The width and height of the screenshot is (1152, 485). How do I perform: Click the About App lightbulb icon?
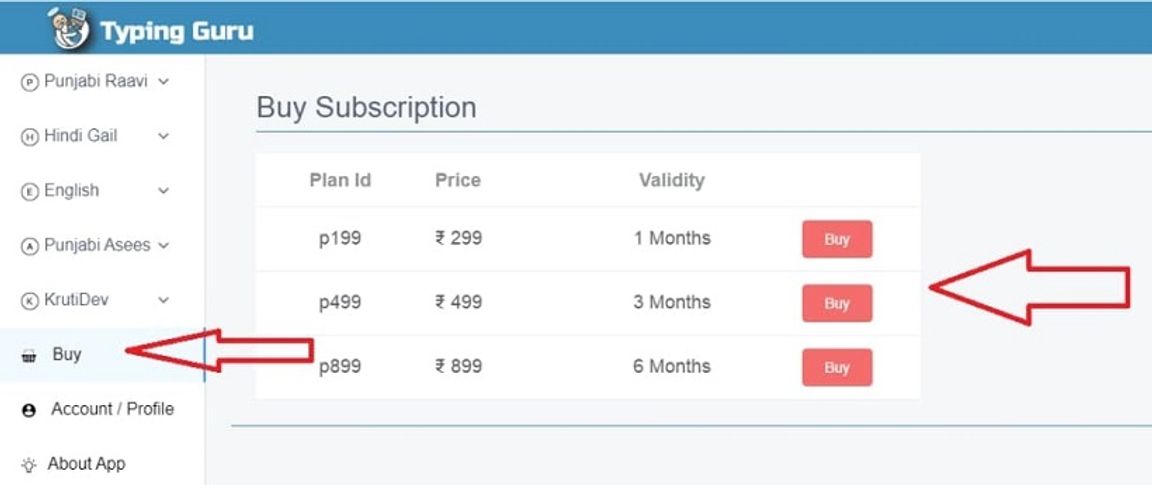coord(29,465)
